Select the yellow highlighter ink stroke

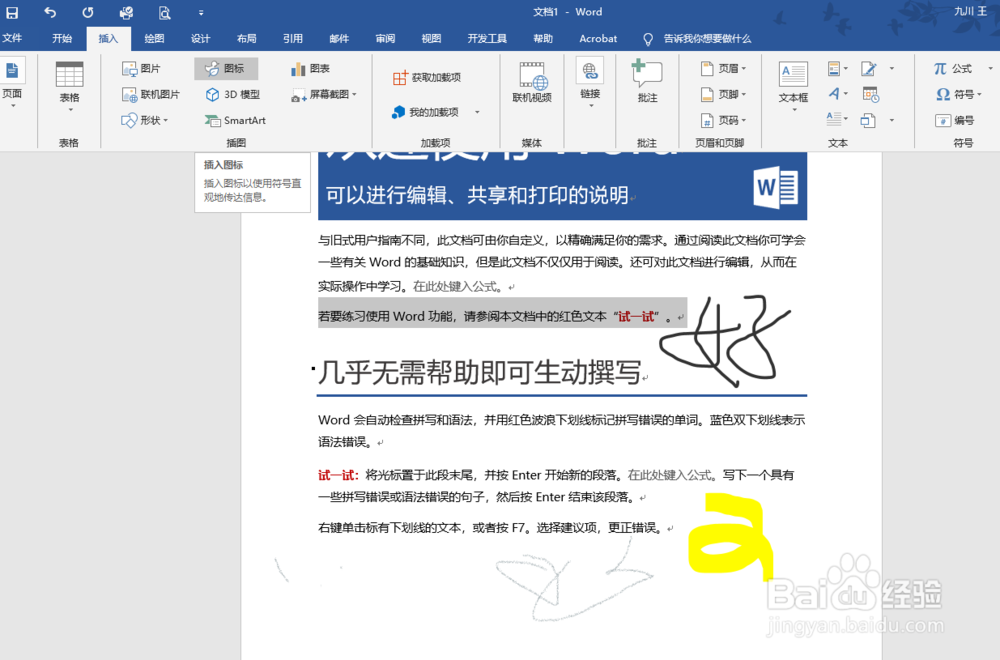click(x=730, y=537)
